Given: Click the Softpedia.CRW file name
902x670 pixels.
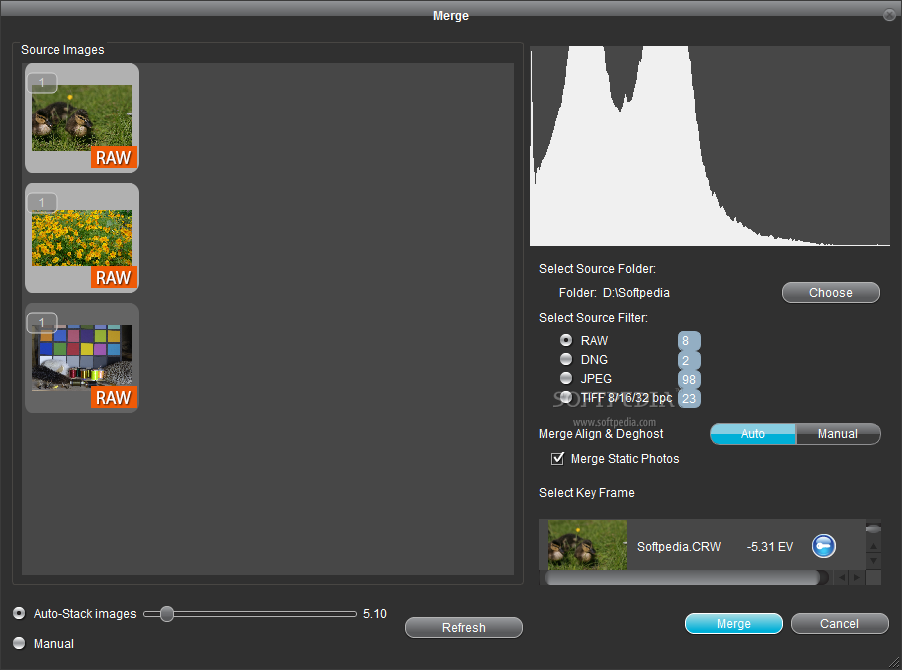Looking at the screenshot, I should click(x=679, y=546).
